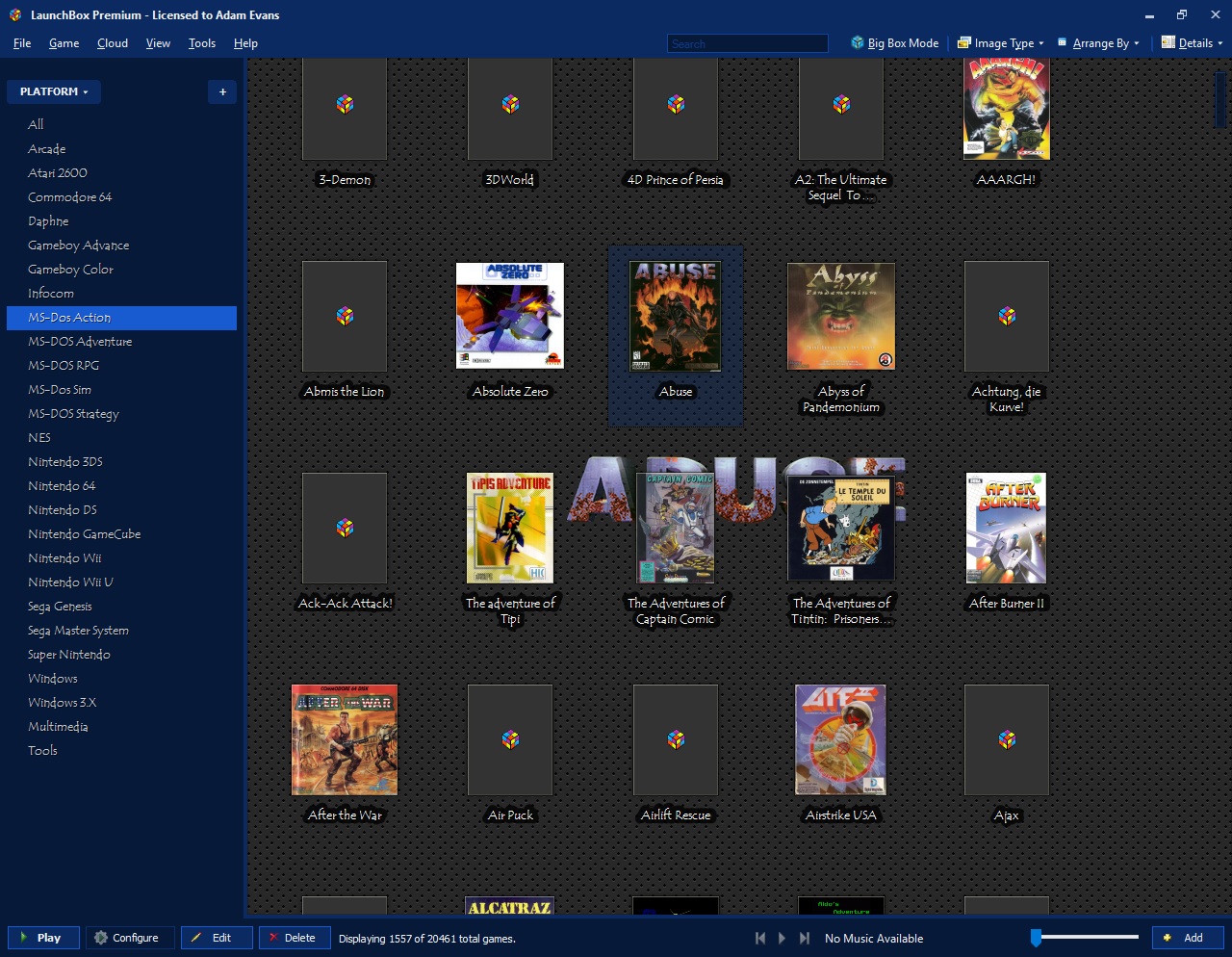Open the PLATFORM filter dropdown
The width and height of the screenshot is (1232, 957).
[54, 91]
